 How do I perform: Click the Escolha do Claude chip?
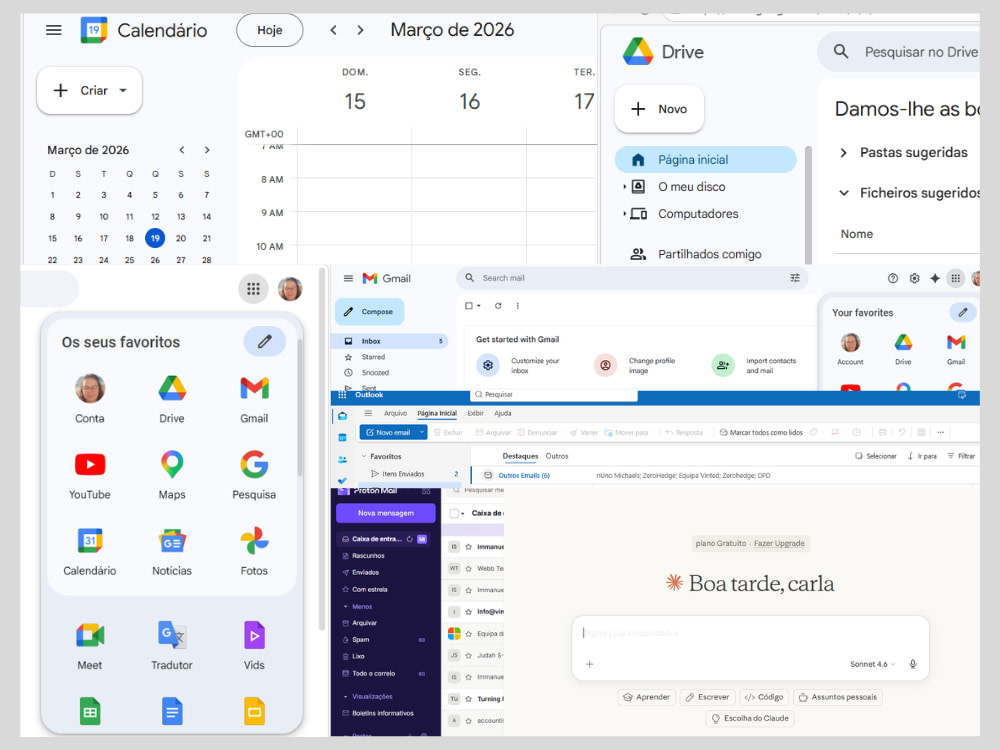point(750,718)
